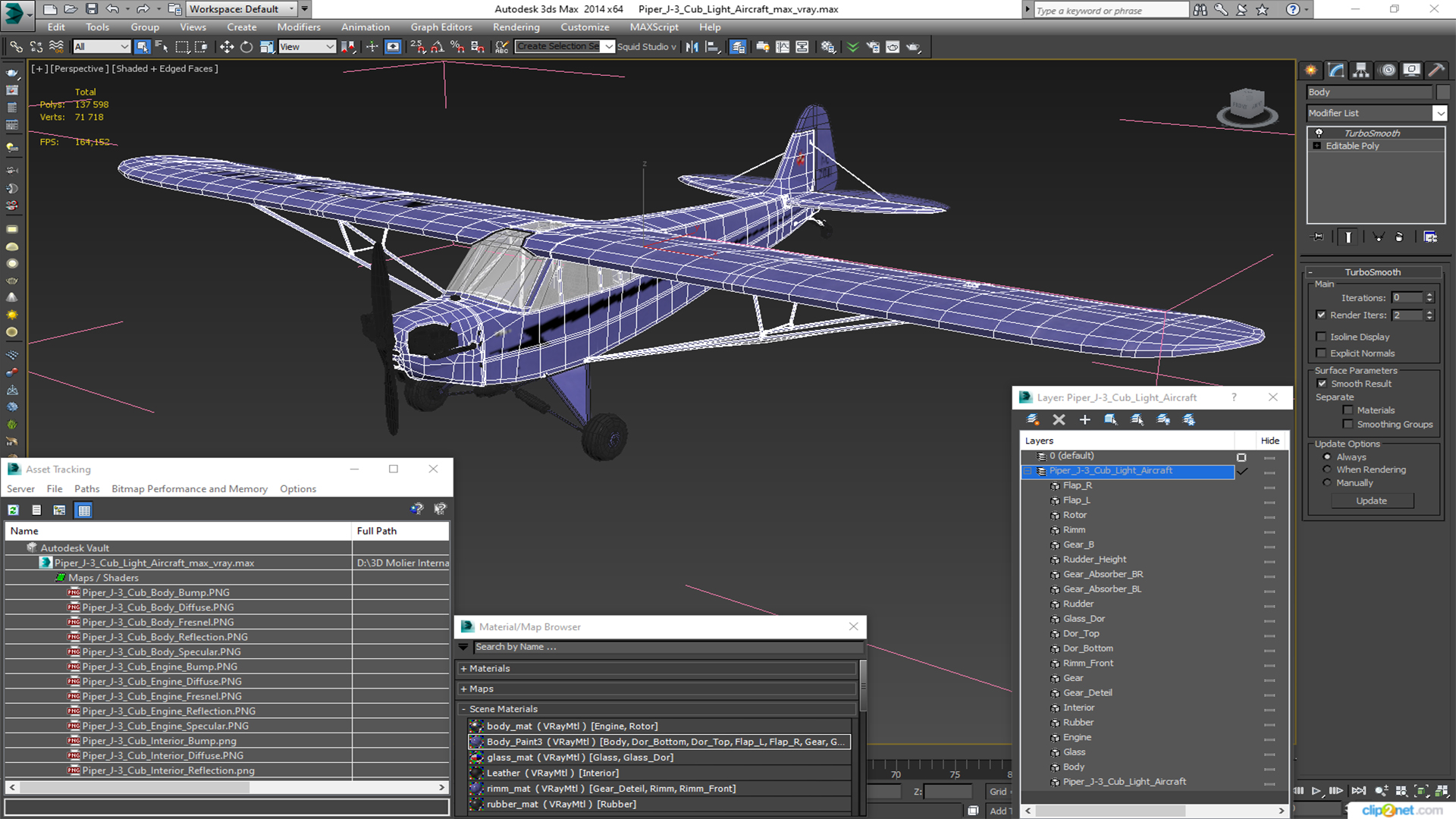Click the Render Production teapot icon
This screenshot has height=819, width=1456.
(913, 47)
